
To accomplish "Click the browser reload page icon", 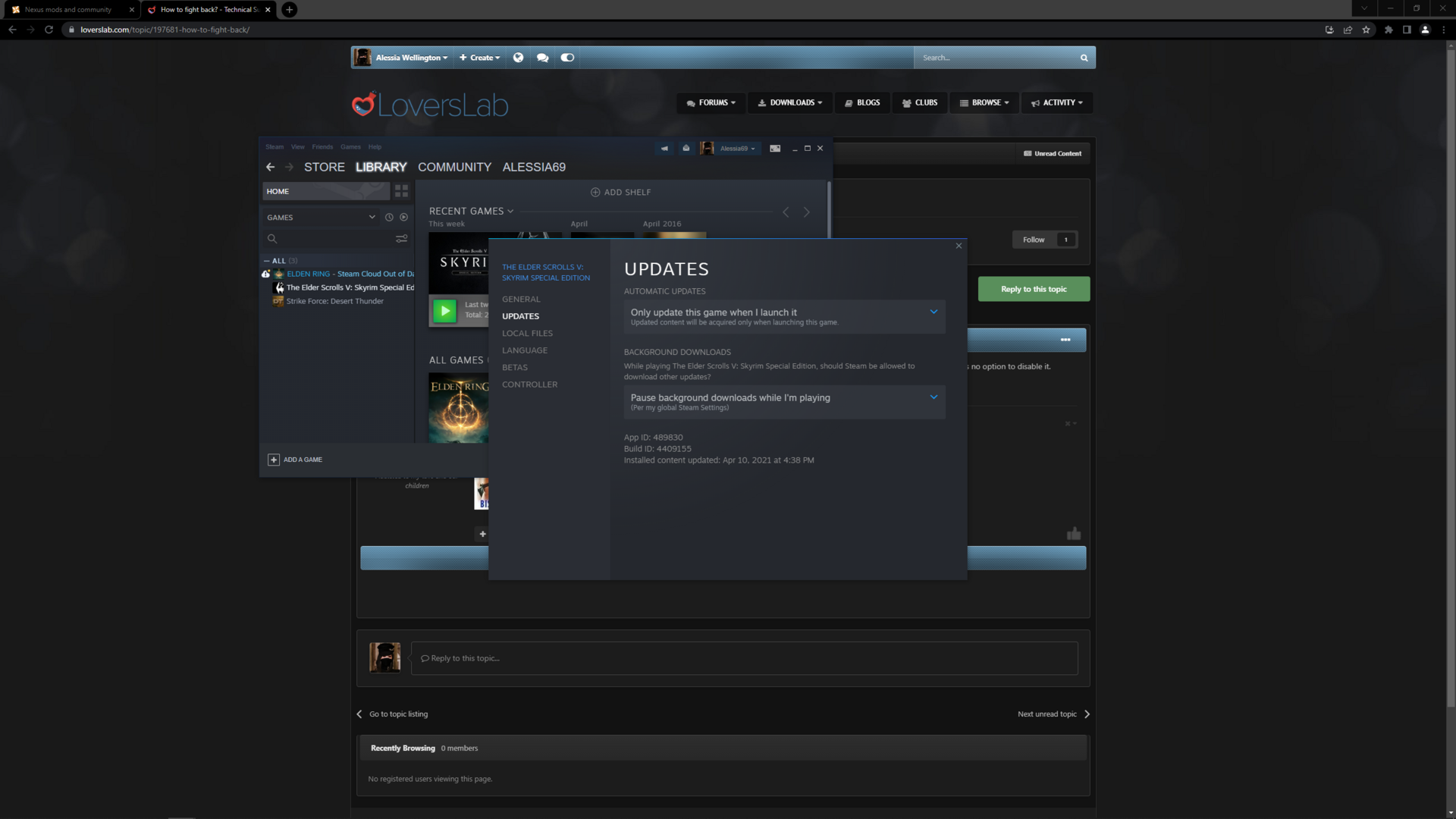I will 49,30.
